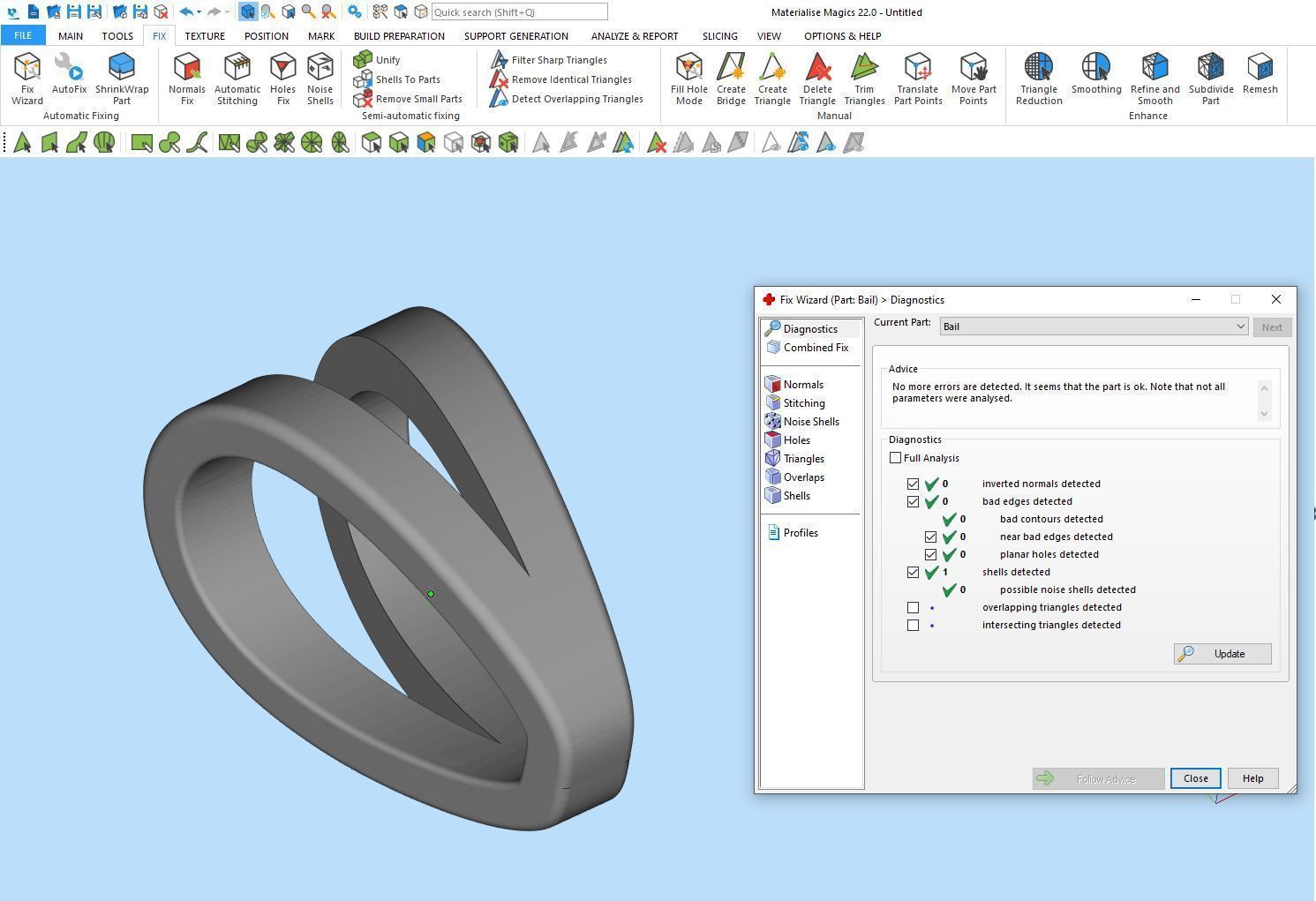The image size is (1316, 901).
Task: Go to Normals page in Fix Wizard
Action: click(x=794, y=385)
